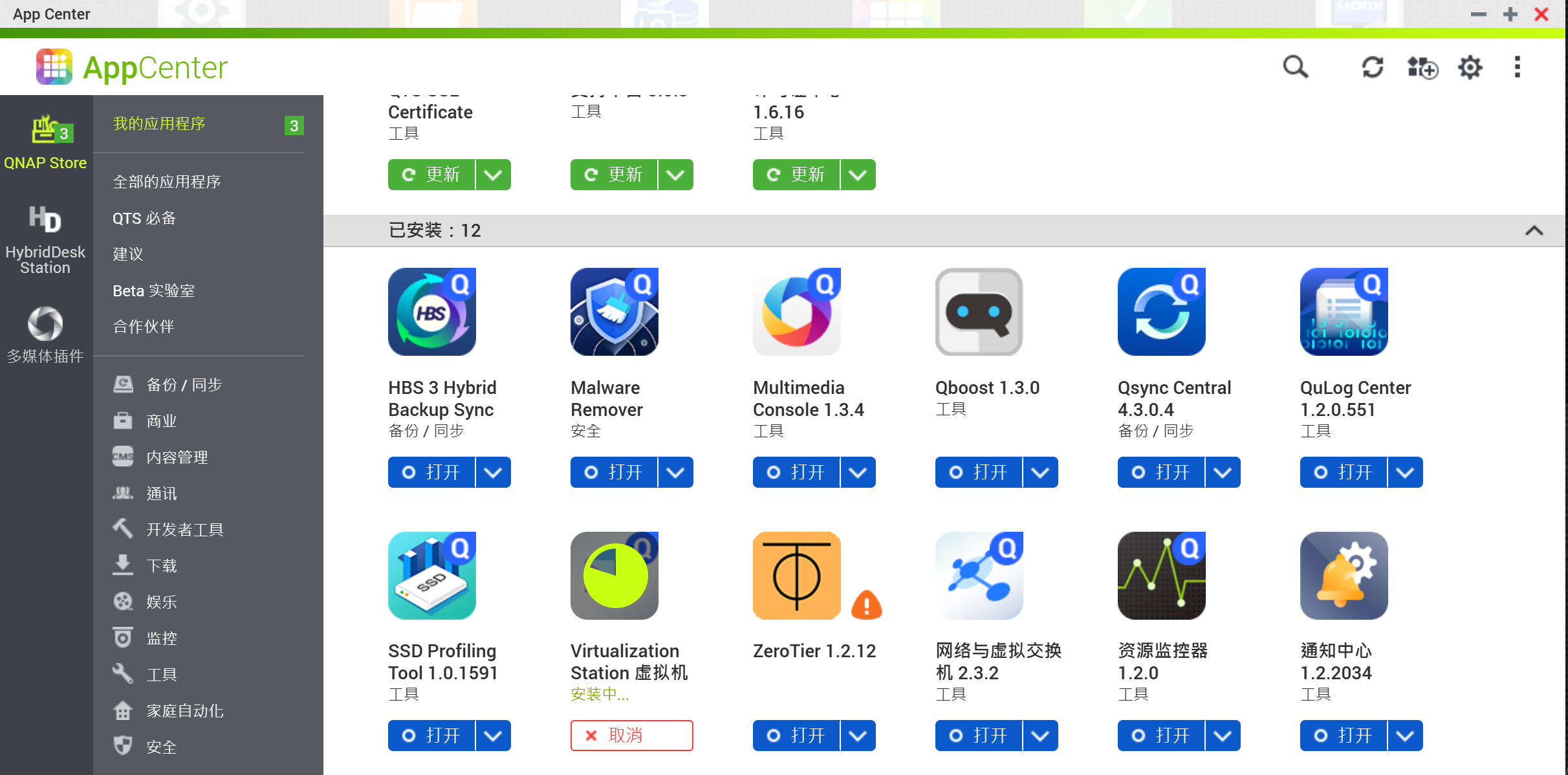The image size is (1568, 775).
Task: Refresh the app list with the reload icon
Action: pos(1372,67)
